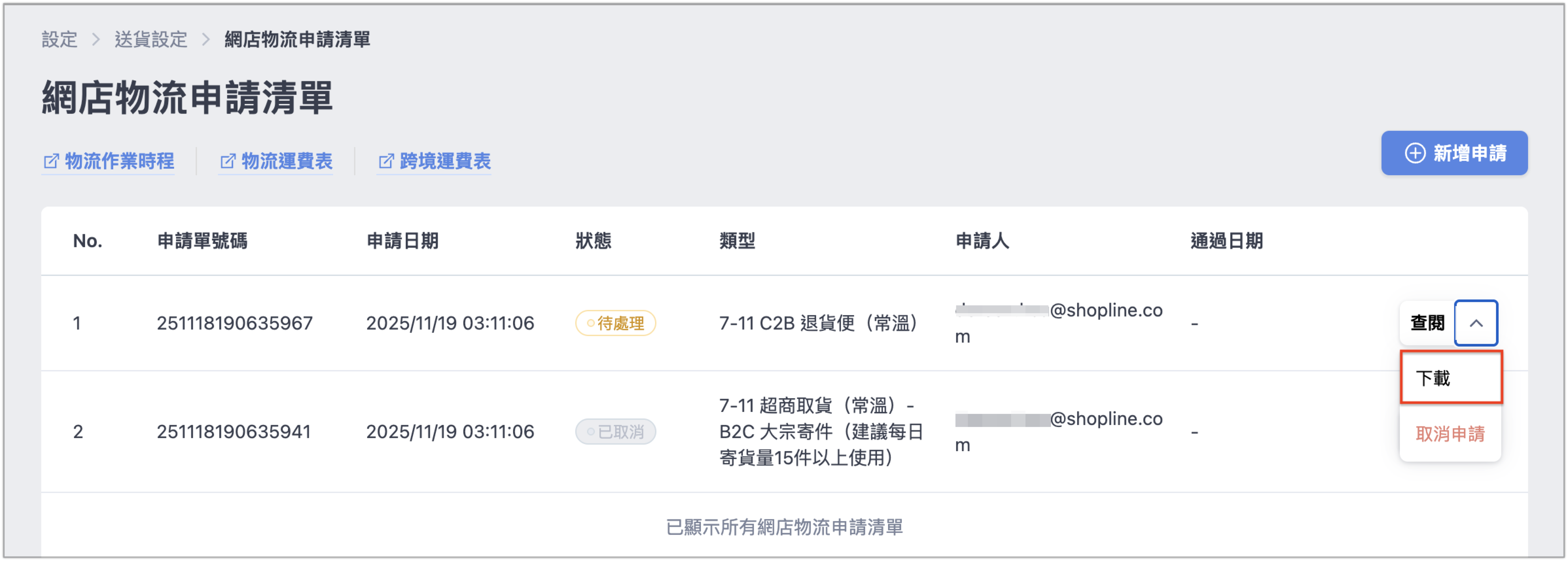
Task: Click the 7-11 C2B 退貨便（常溫）type cell
Action: [818, 323]
